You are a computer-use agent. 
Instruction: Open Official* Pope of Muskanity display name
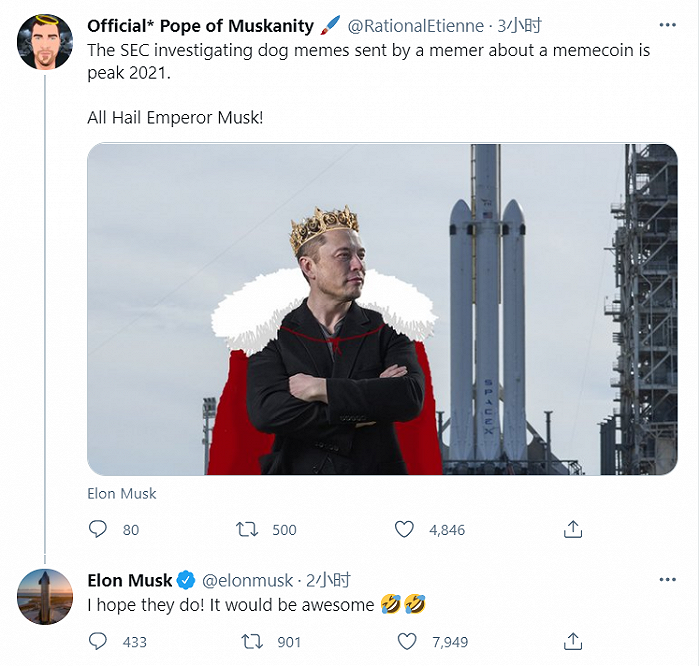pos(200,25)
